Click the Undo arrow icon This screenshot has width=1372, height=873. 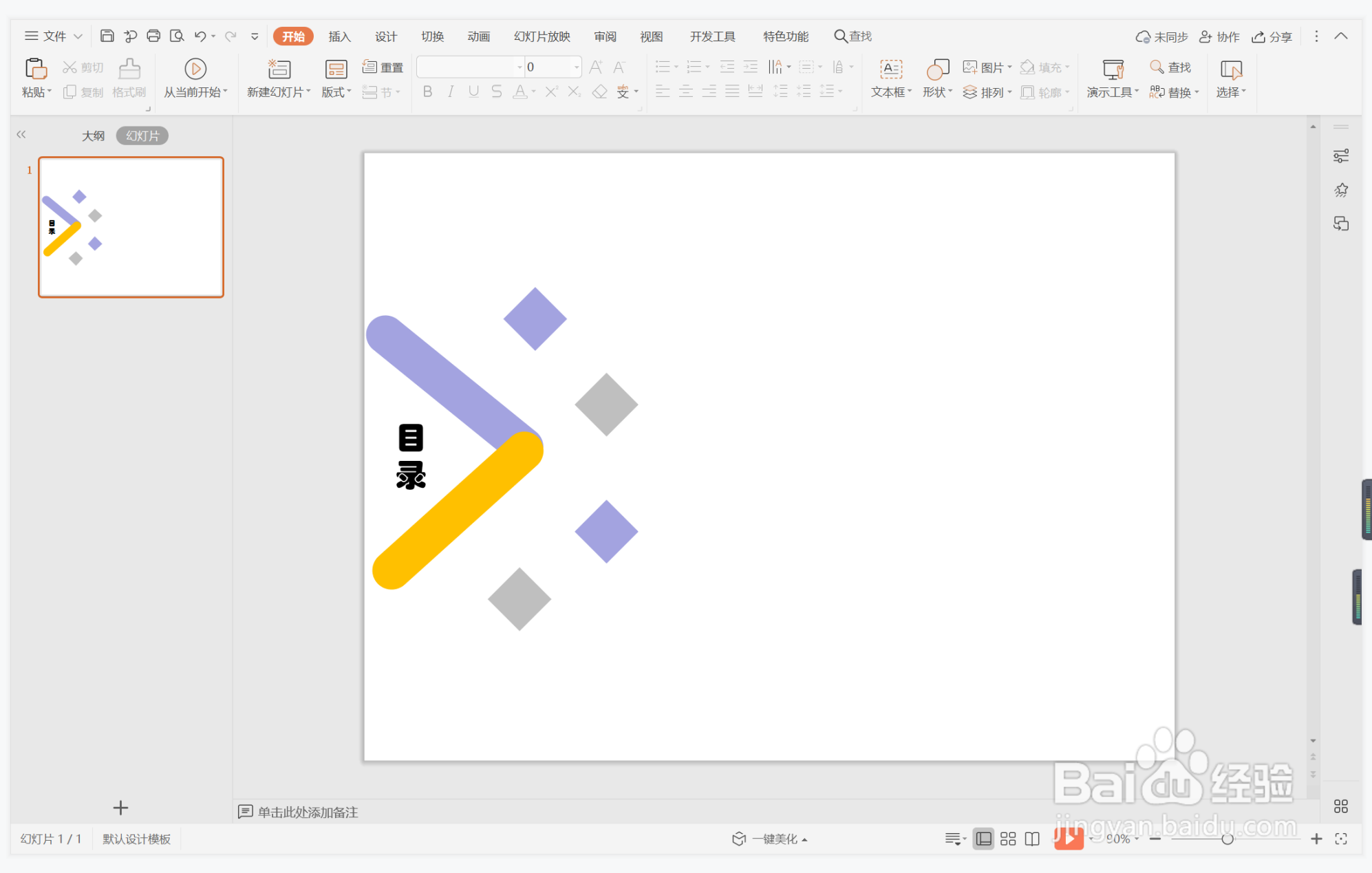200,36
